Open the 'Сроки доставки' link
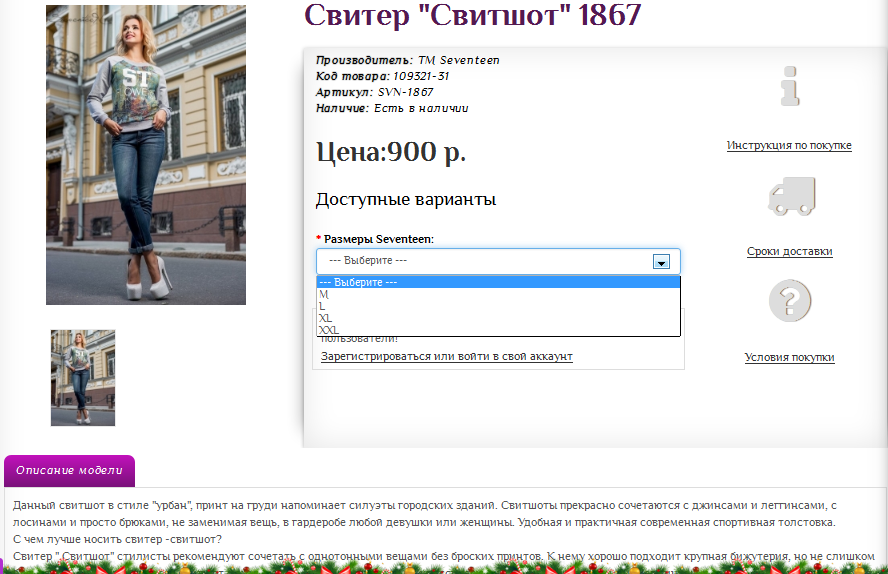 pyautogui.click(x=789, y=251)
